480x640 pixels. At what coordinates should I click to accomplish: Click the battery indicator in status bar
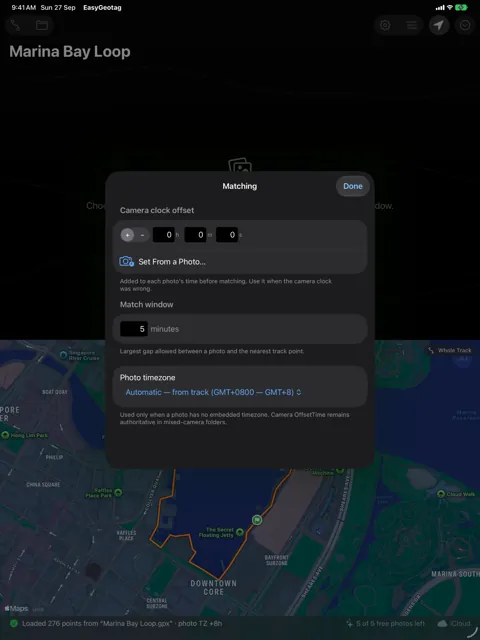(461, 7)
